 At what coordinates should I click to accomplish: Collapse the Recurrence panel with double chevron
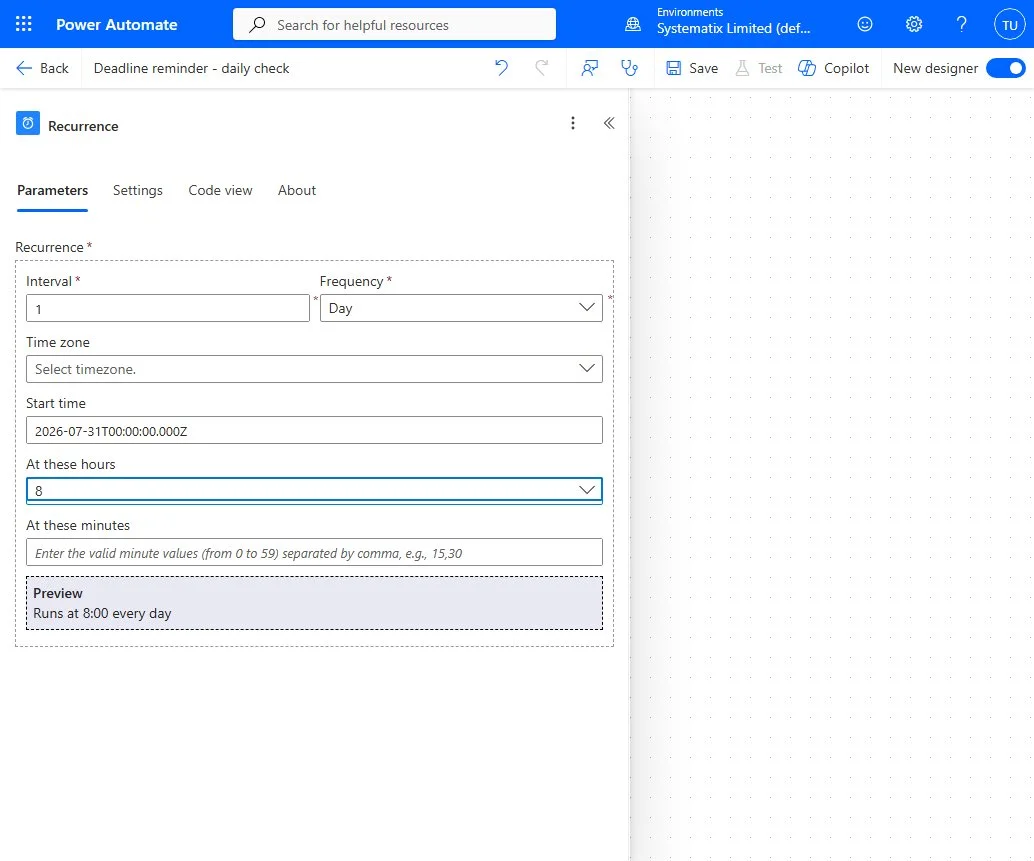tap(609, 123)
